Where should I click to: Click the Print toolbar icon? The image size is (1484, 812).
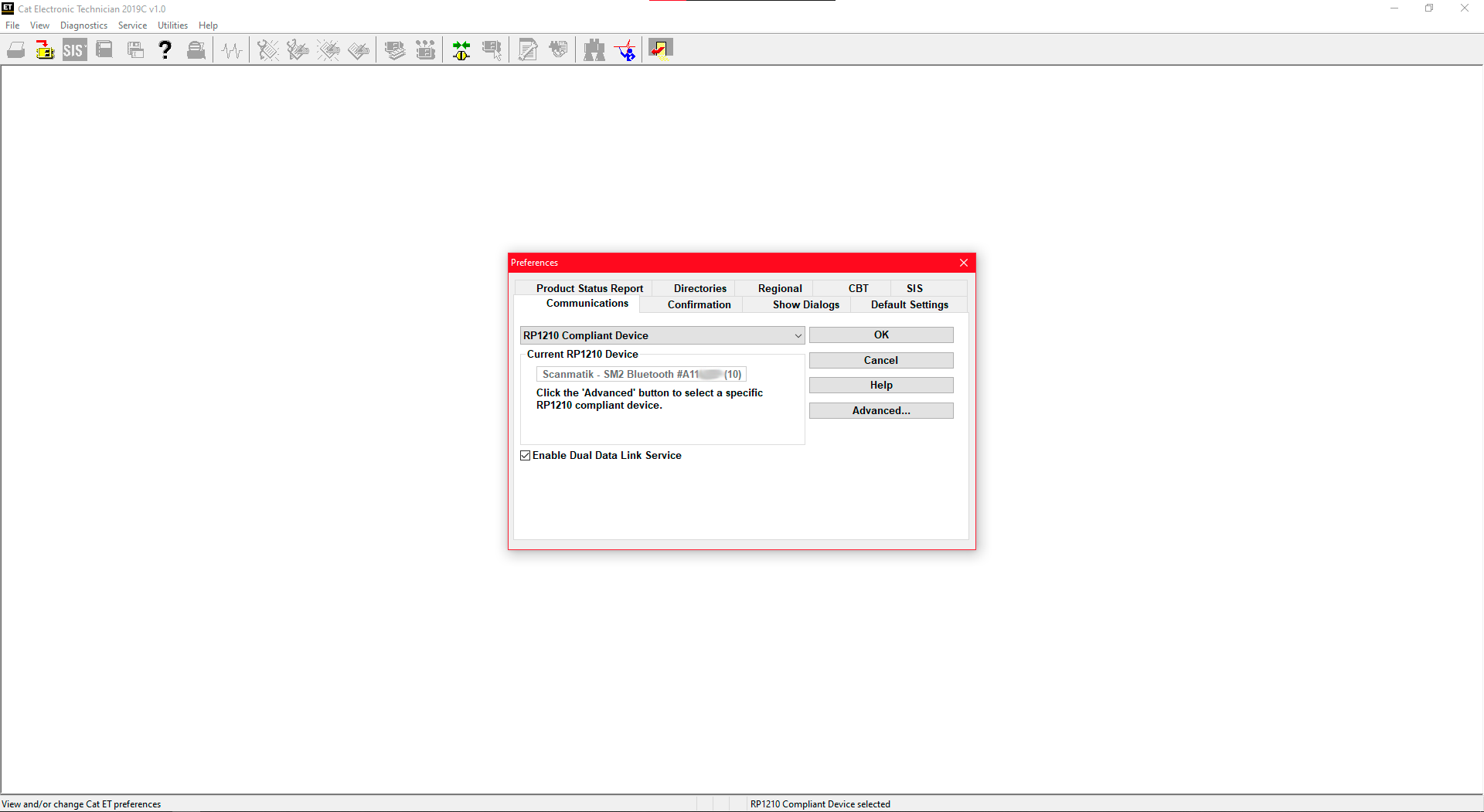point(15,50)
